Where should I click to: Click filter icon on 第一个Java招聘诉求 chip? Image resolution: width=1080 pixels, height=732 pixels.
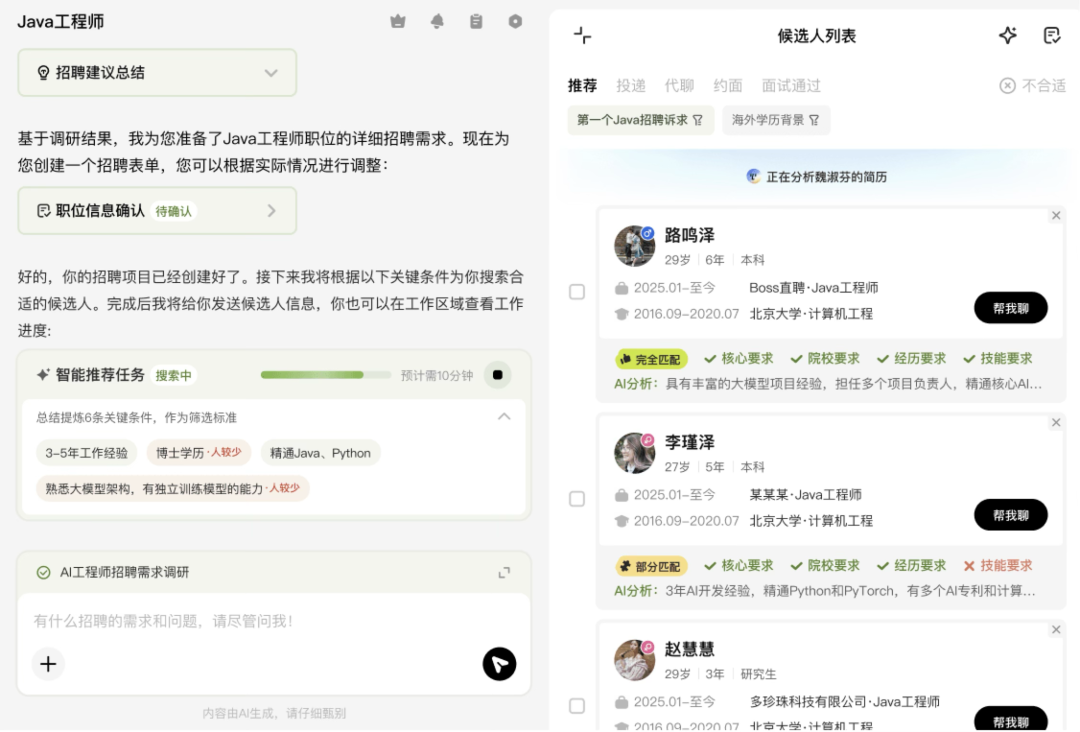click(698, 121)
